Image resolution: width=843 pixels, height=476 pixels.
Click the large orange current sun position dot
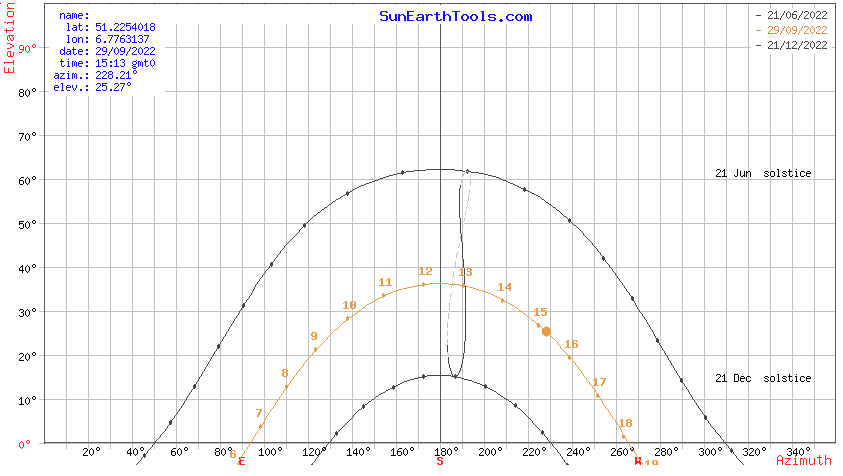(x=546, y=331)
